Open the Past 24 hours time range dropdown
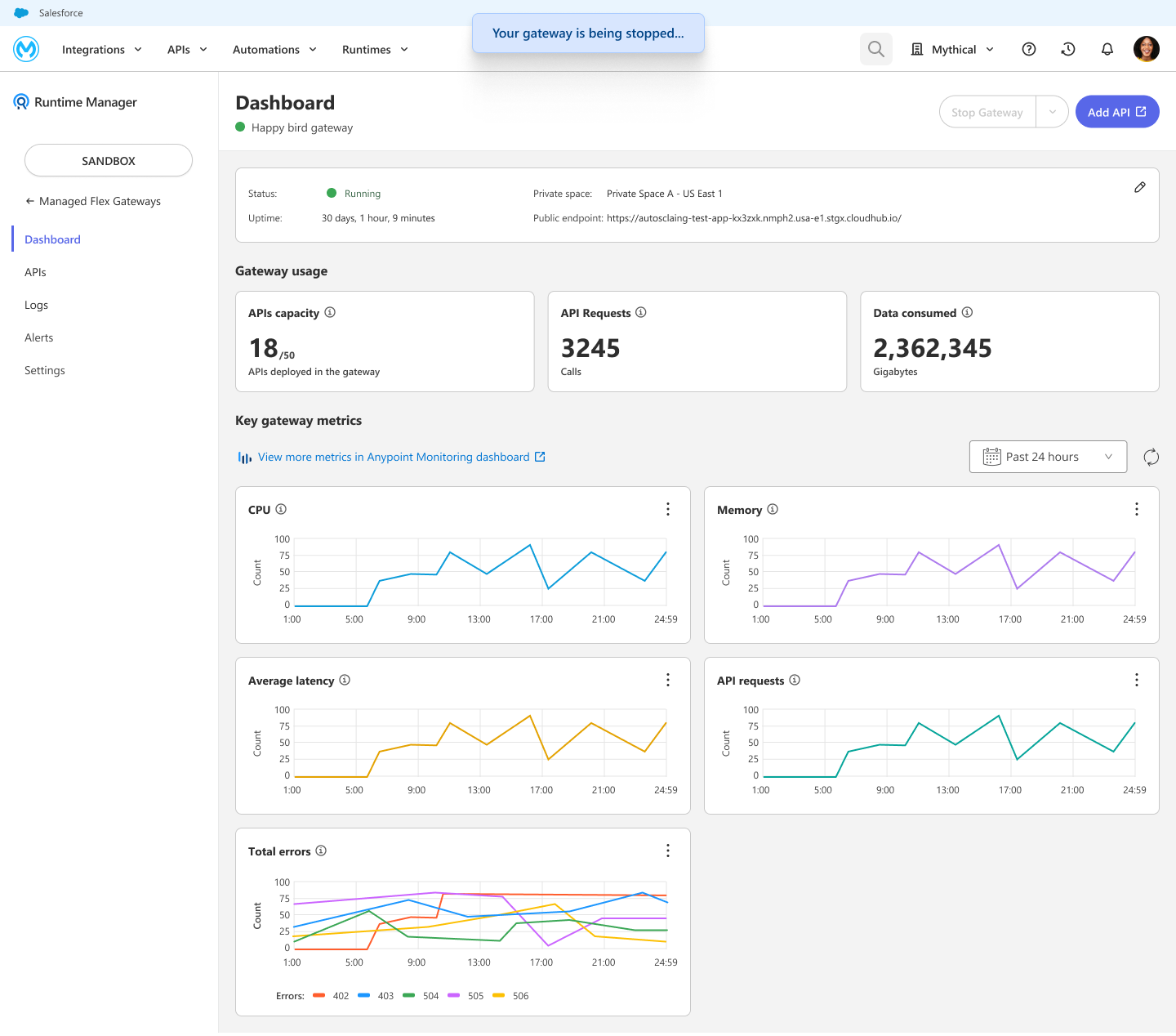The height and width of the screenshot is (1036, 1176). 1048,457
